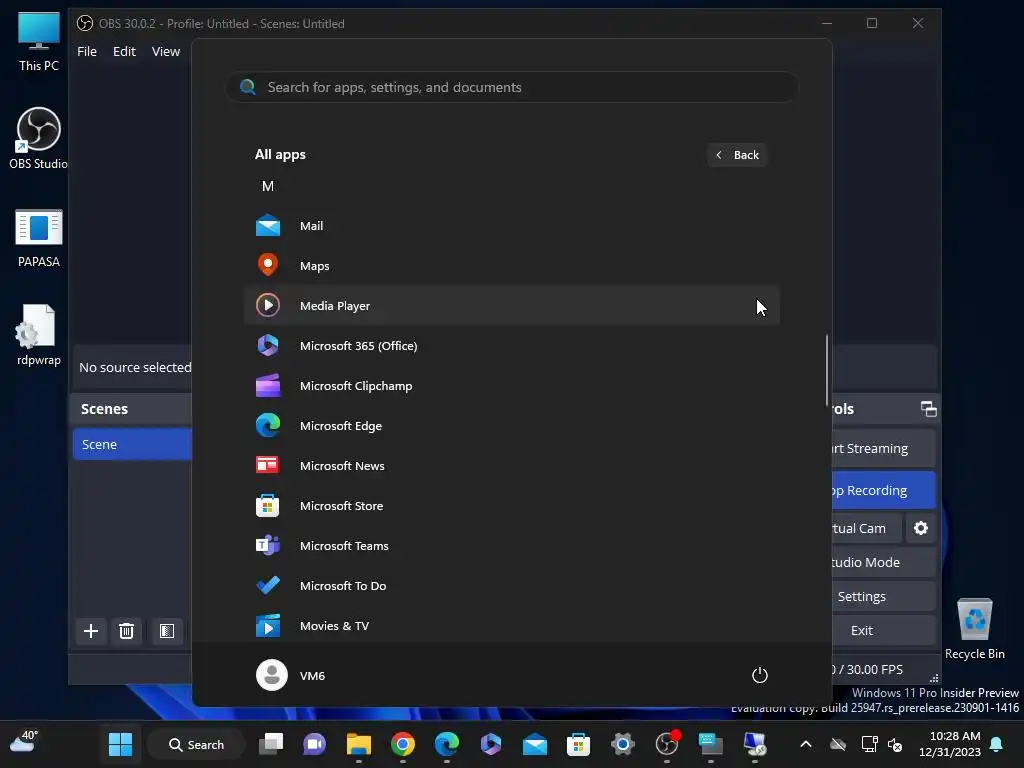The image size is (1024, 768).
Task: Open Microsoft Clipchamp from the list
Action: click(x=511, y=386)
